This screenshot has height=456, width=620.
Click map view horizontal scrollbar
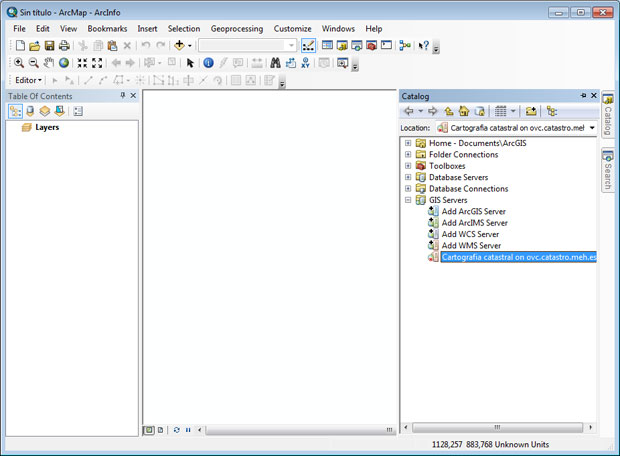point(299,430)
